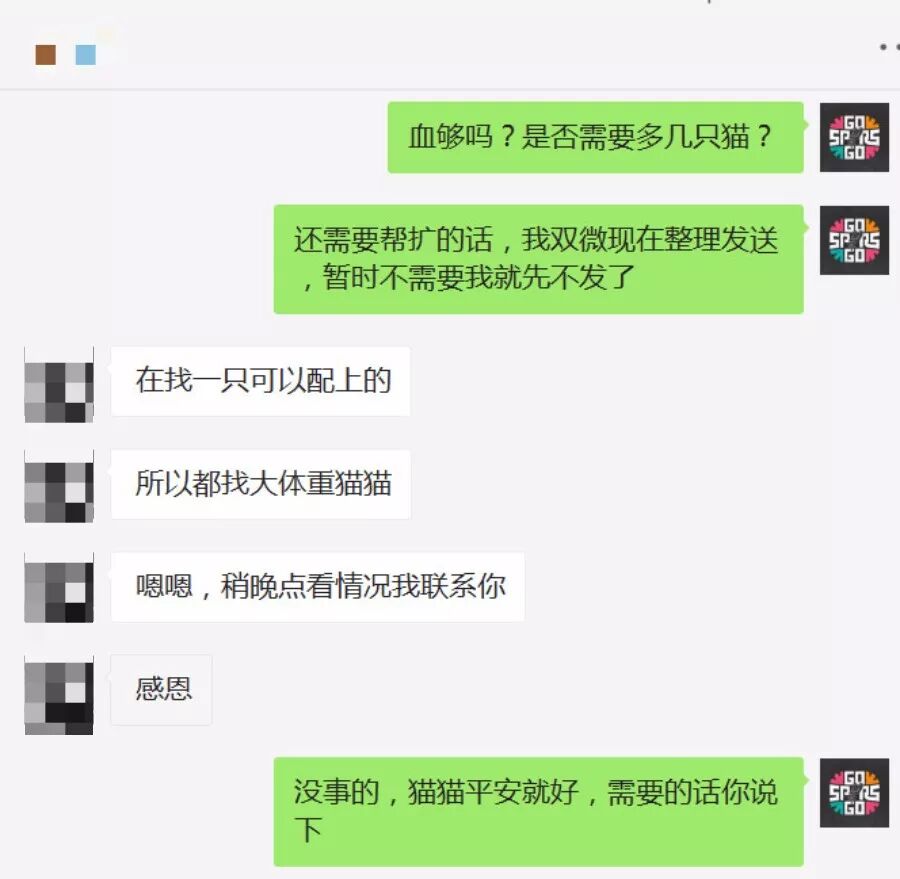Image resolution: width=900 pixels, height=879 pixels.
Task: Open the three-dot chat menu at top right
Action: pos(890,47)
